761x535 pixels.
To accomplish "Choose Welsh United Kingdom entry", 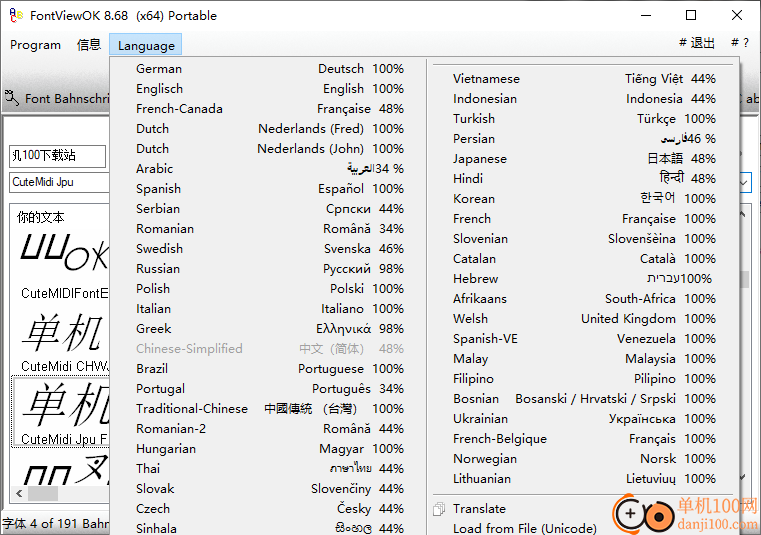I will (584, 318).
